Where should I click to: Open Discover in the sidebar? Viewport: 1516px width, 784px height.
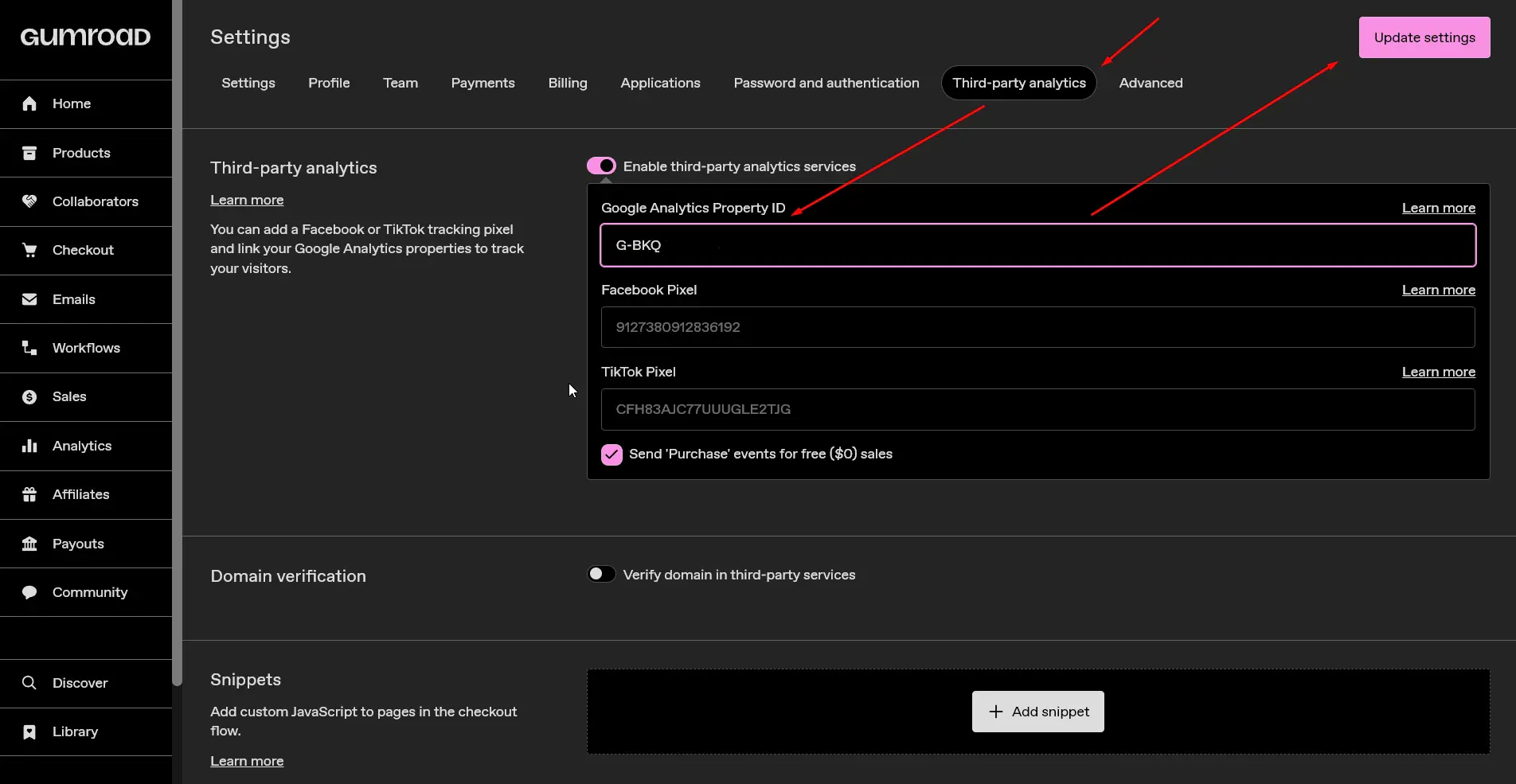pyautogui.click(x=86, y=683)
